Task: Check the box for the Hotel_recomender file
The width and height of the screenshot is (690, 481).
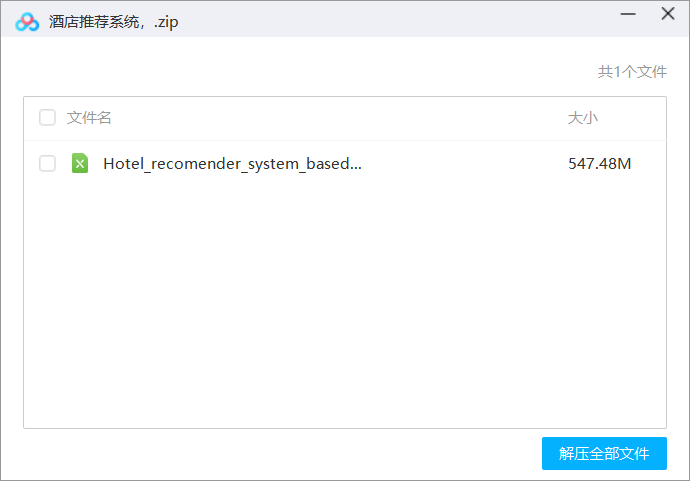Action: pos(47,163)
